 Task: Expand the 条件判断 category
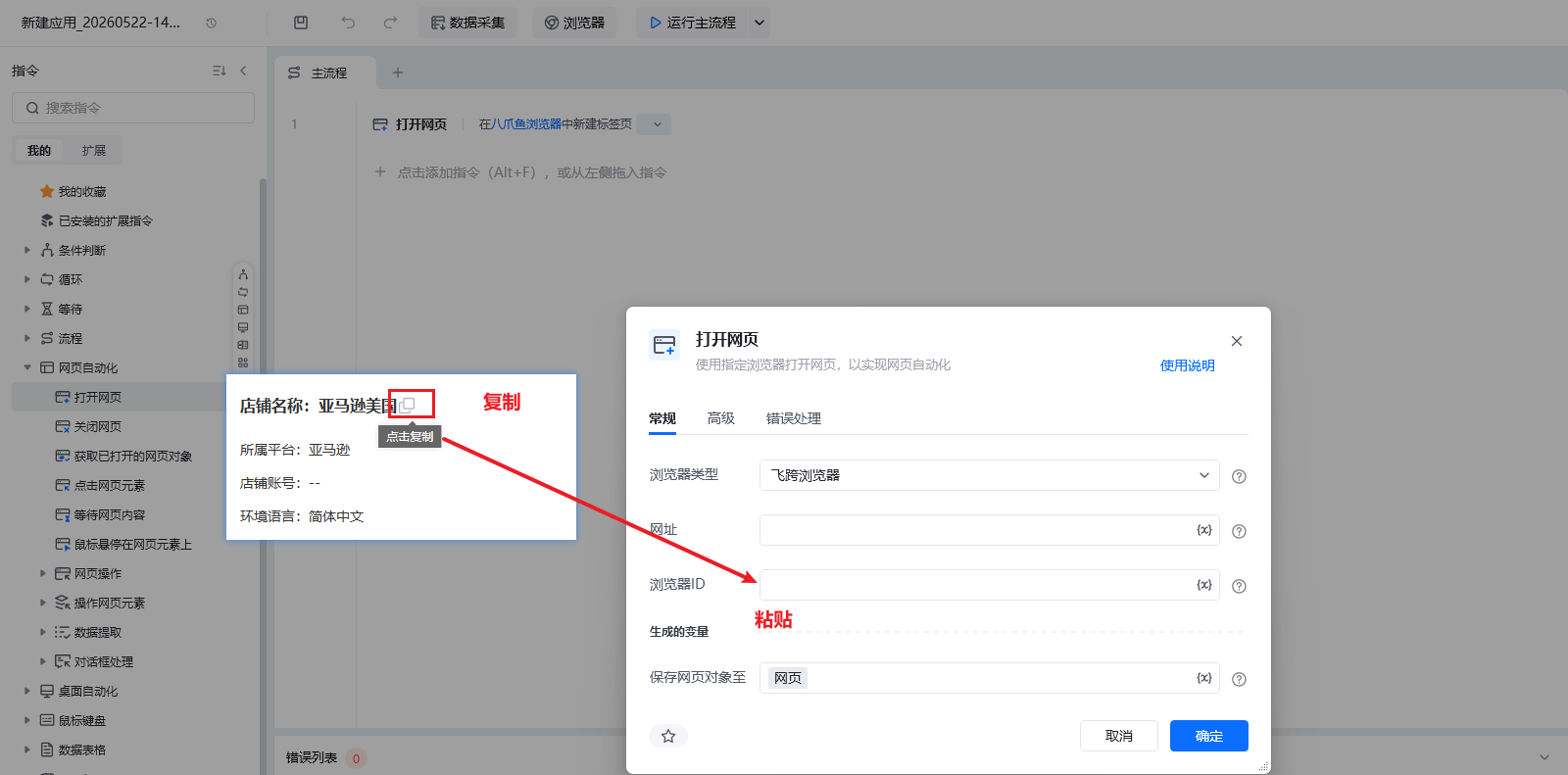(27, 250)
